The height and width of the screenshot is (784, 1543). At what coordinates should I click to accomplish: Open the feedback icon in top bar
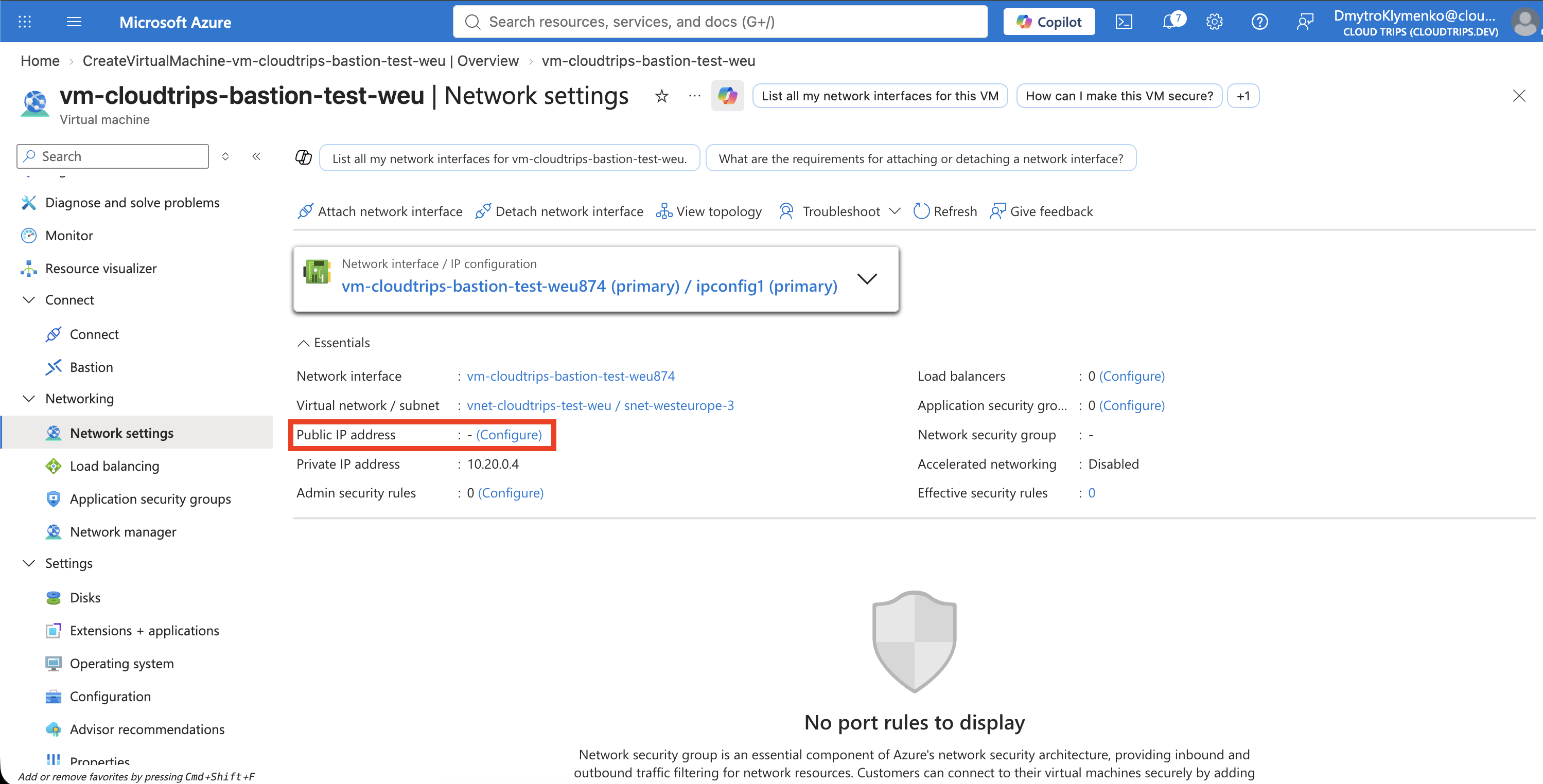[1305, 22]
